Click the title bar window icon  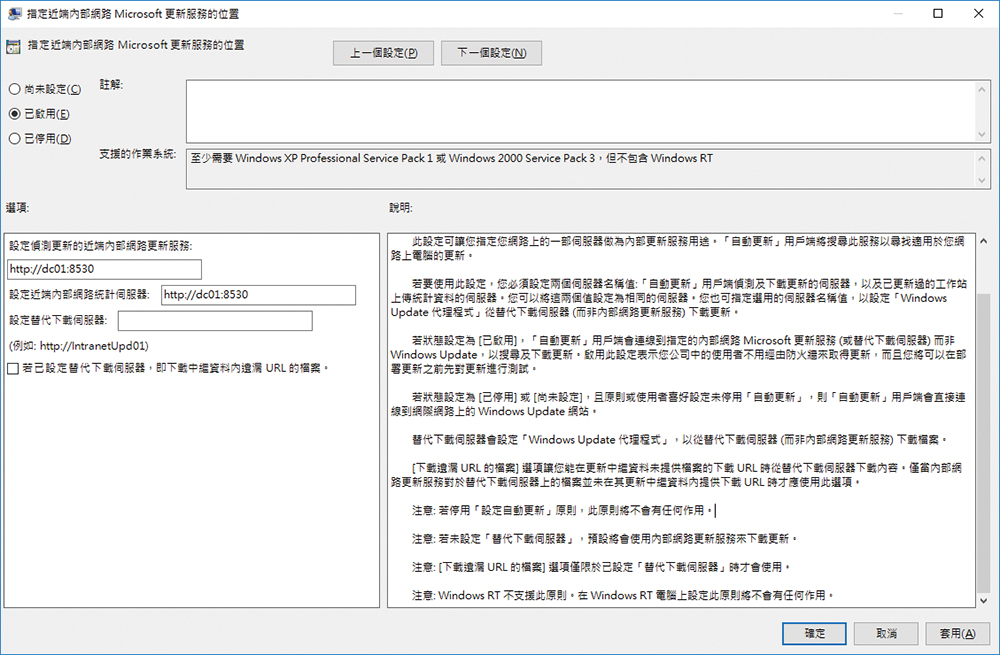coord(14,13)
